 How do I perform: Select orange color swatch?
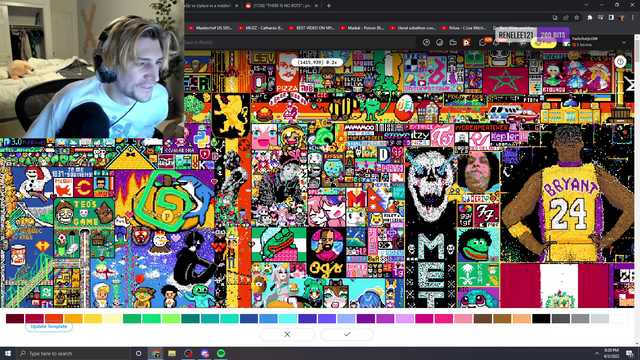pyautogui.click(x=73, y=318)
